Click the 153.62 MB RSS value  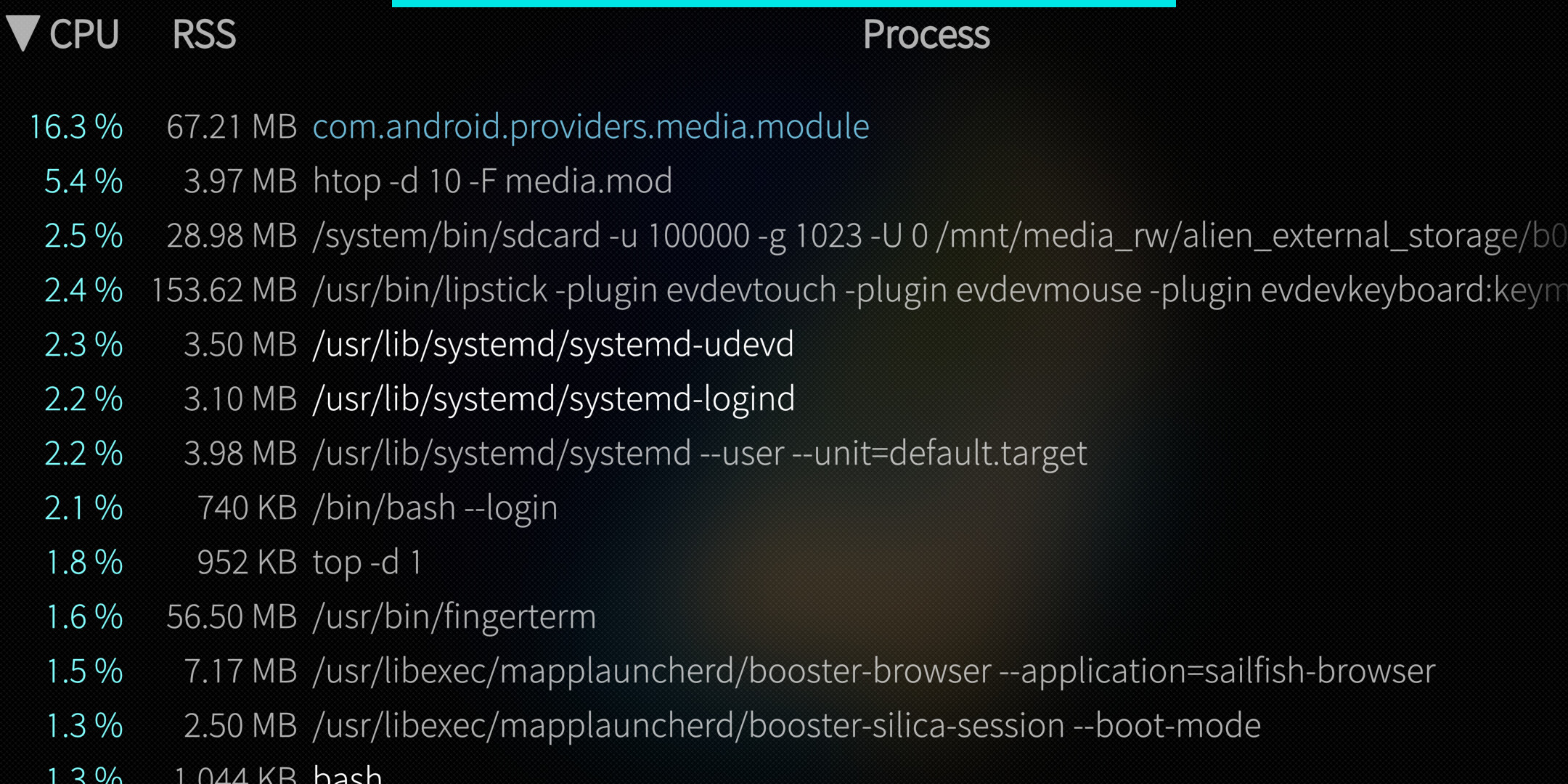point(224,290)
